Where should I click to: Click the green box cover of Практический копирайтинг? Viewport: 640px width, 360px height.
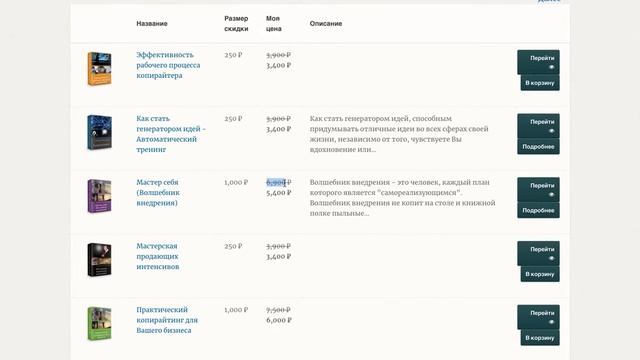pos(99,323)
